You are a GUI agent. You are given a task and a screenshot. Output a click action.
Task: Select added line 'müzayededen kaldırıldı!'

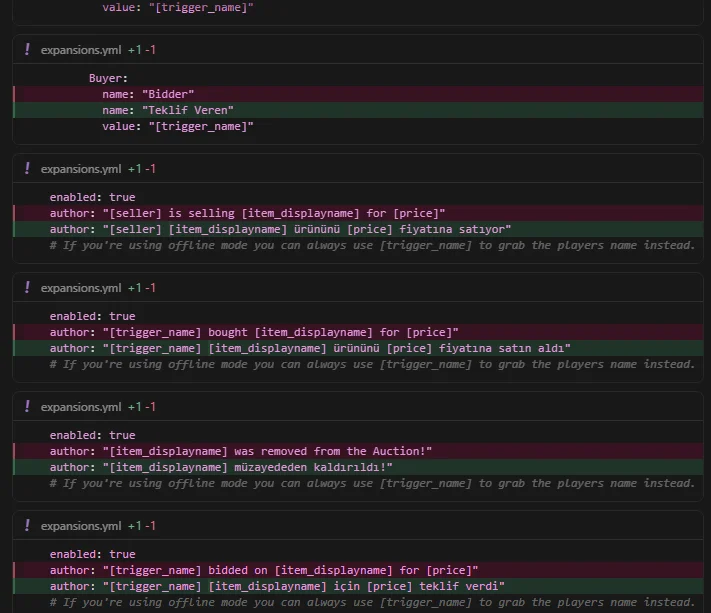(358, 467)
